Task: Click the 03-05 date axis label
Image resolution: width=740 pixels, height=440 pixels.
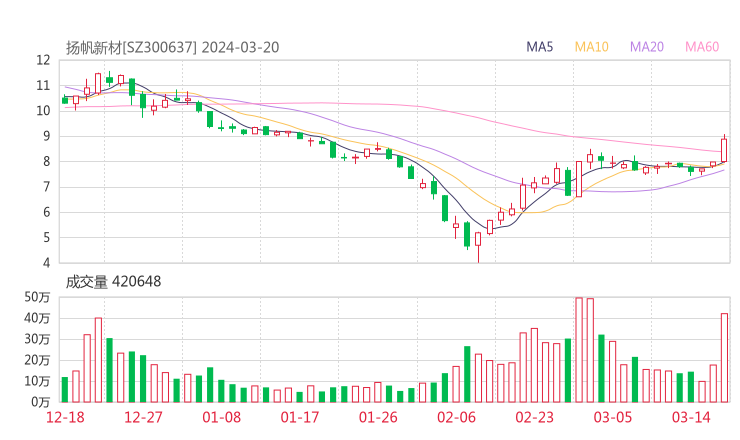Action: point(613,417)
